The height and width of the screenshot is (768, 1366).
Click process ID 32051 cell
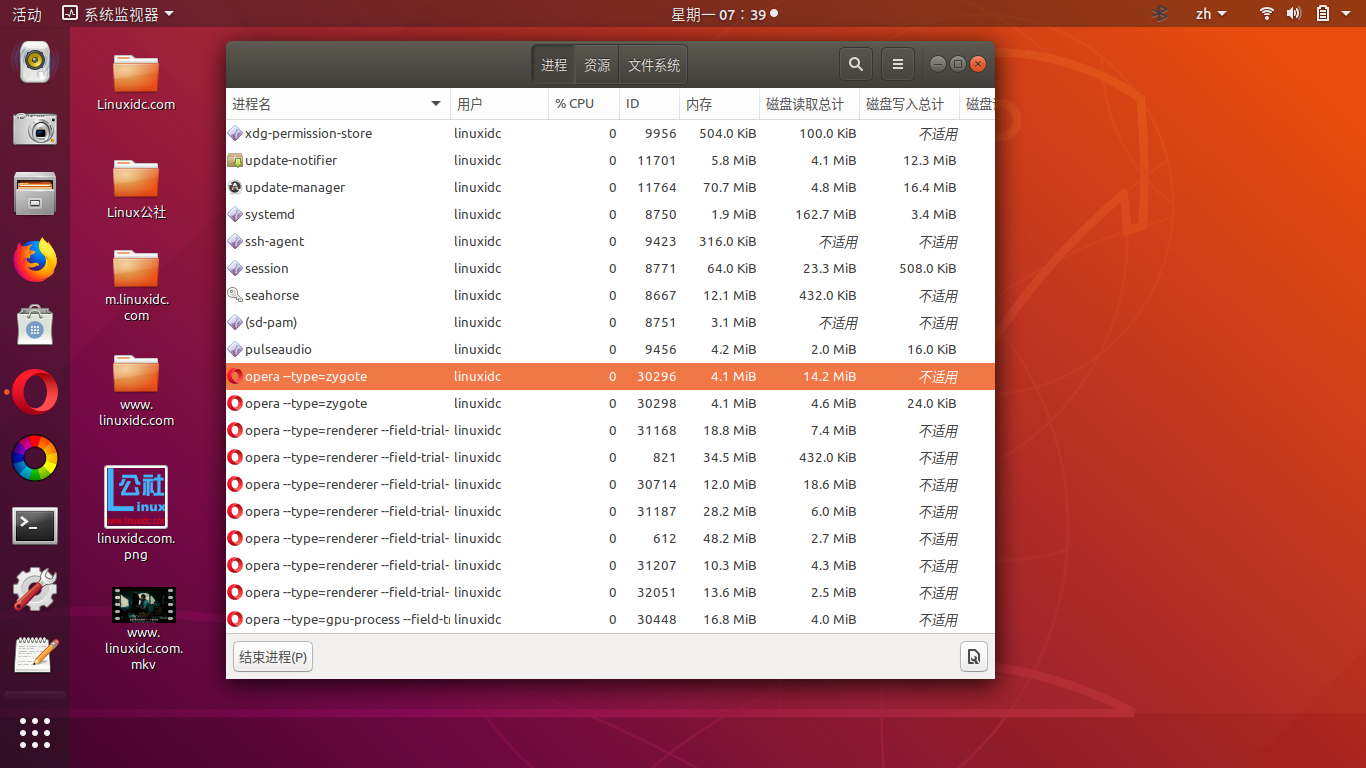coord(657,592)
